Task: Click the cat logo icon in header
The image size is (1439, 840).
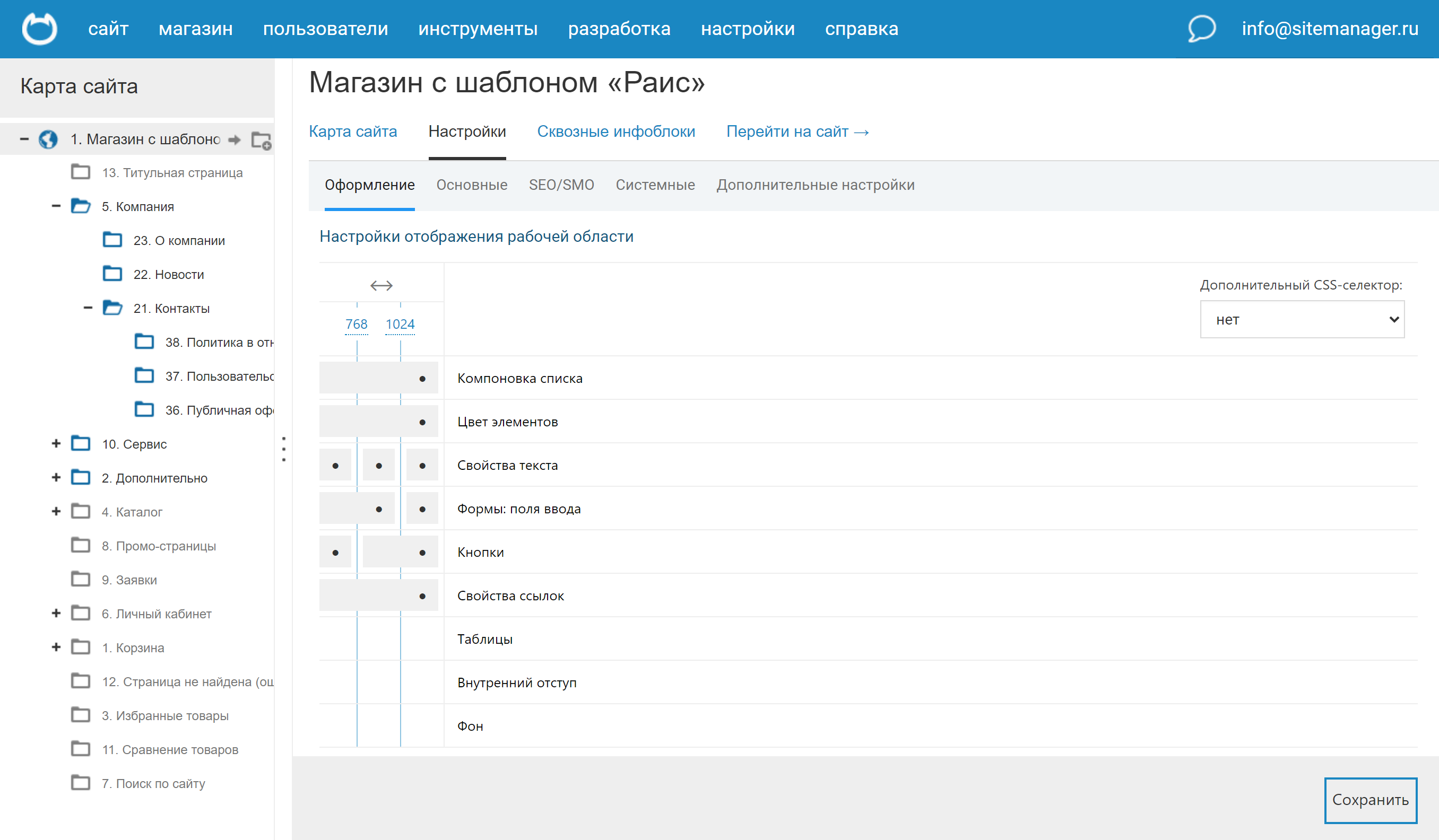Action: click(39, 29)
